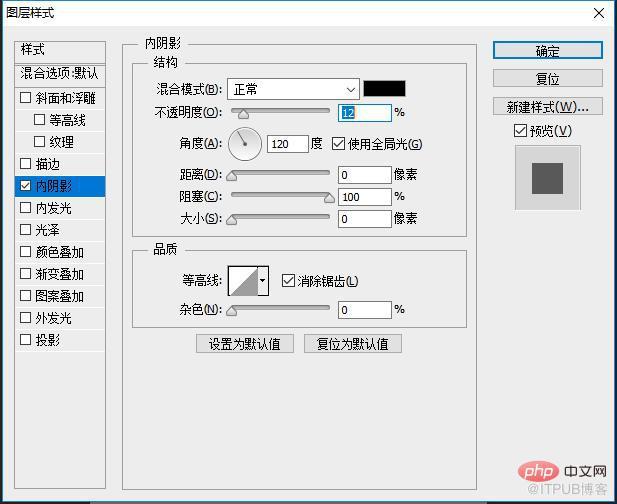Enable the 颜色叠加 checkbox
The image size is (617, 504).
click(x=25, y=252)
